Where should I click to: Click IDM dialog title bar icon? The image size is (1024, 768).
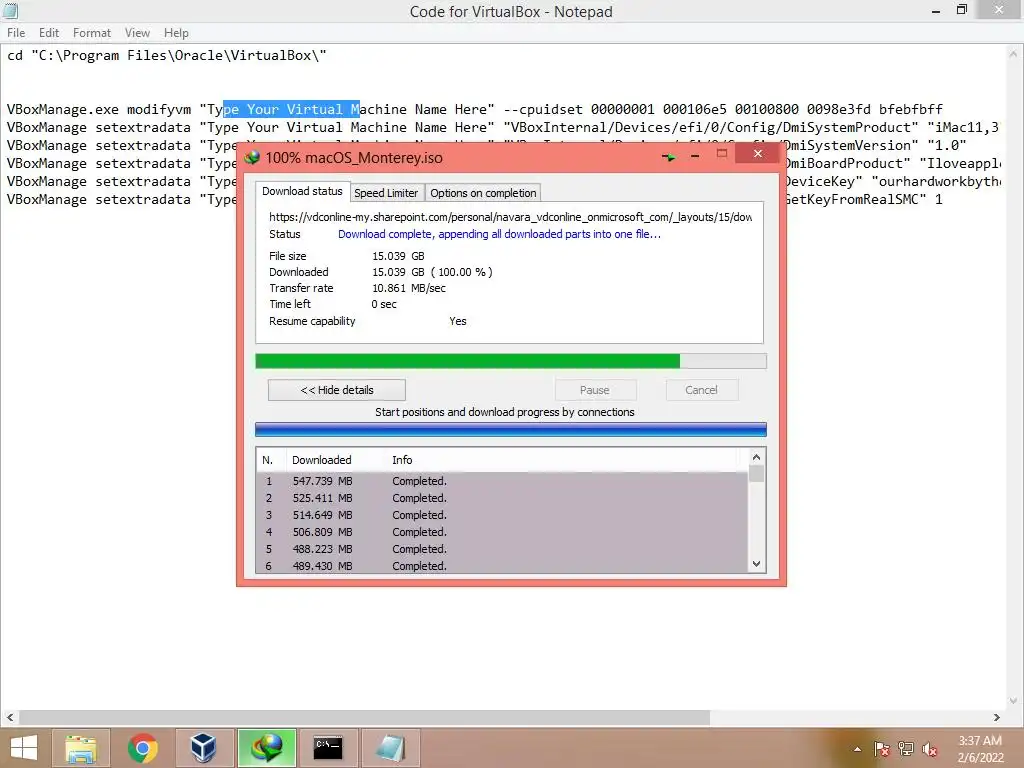tap(251, 157)
